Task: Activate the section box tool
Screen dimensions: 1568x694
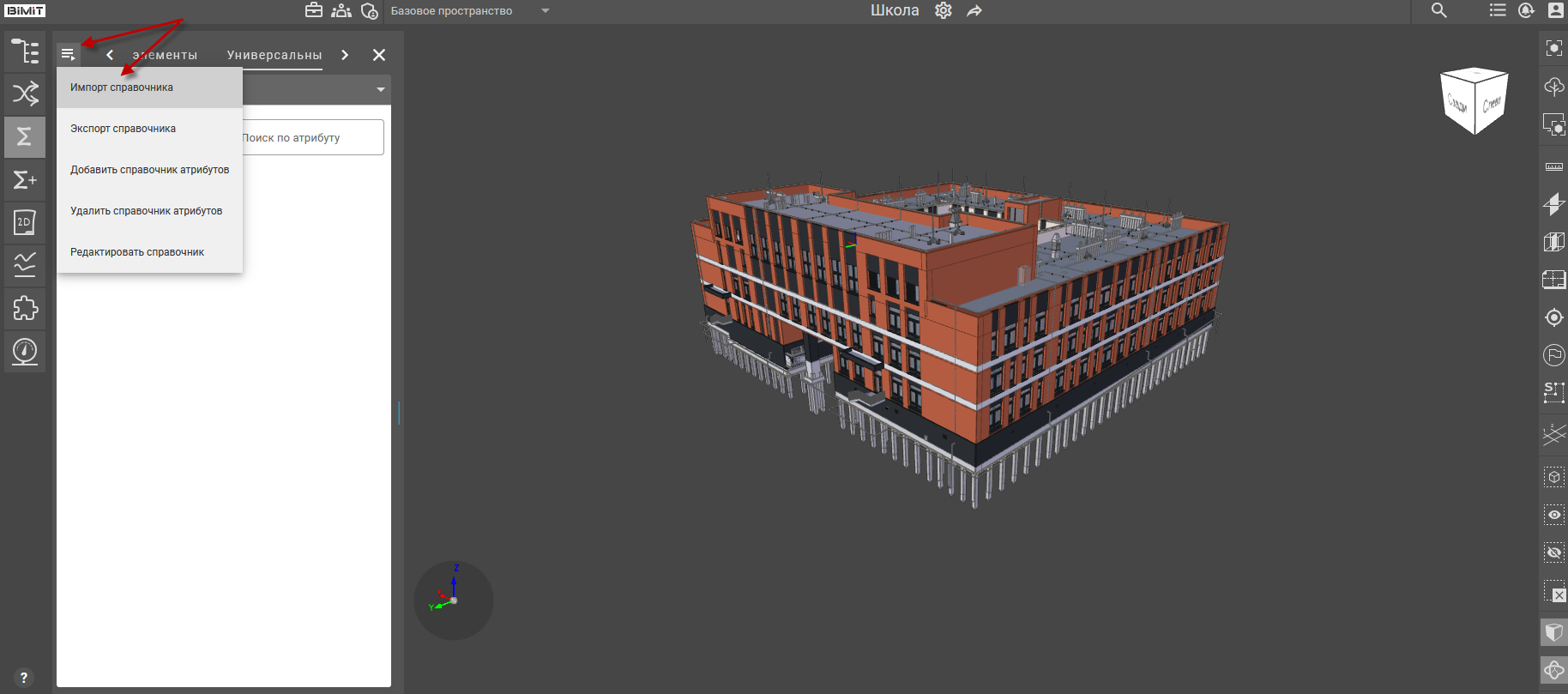Action: click(1554, 242)
